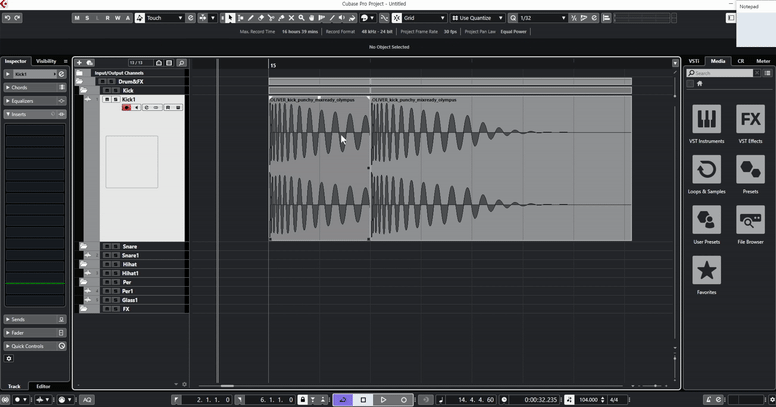Image resolution: width=776 pixels, height=407 pixels.
Task: Open the 1/32 quantize preset dropdown
Action: point(542,18)
